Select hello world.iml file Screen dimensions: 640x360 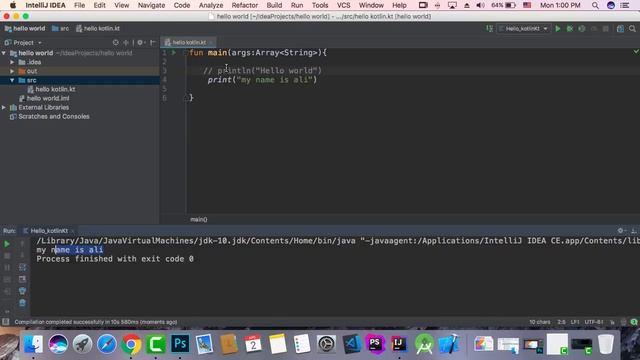44,98
